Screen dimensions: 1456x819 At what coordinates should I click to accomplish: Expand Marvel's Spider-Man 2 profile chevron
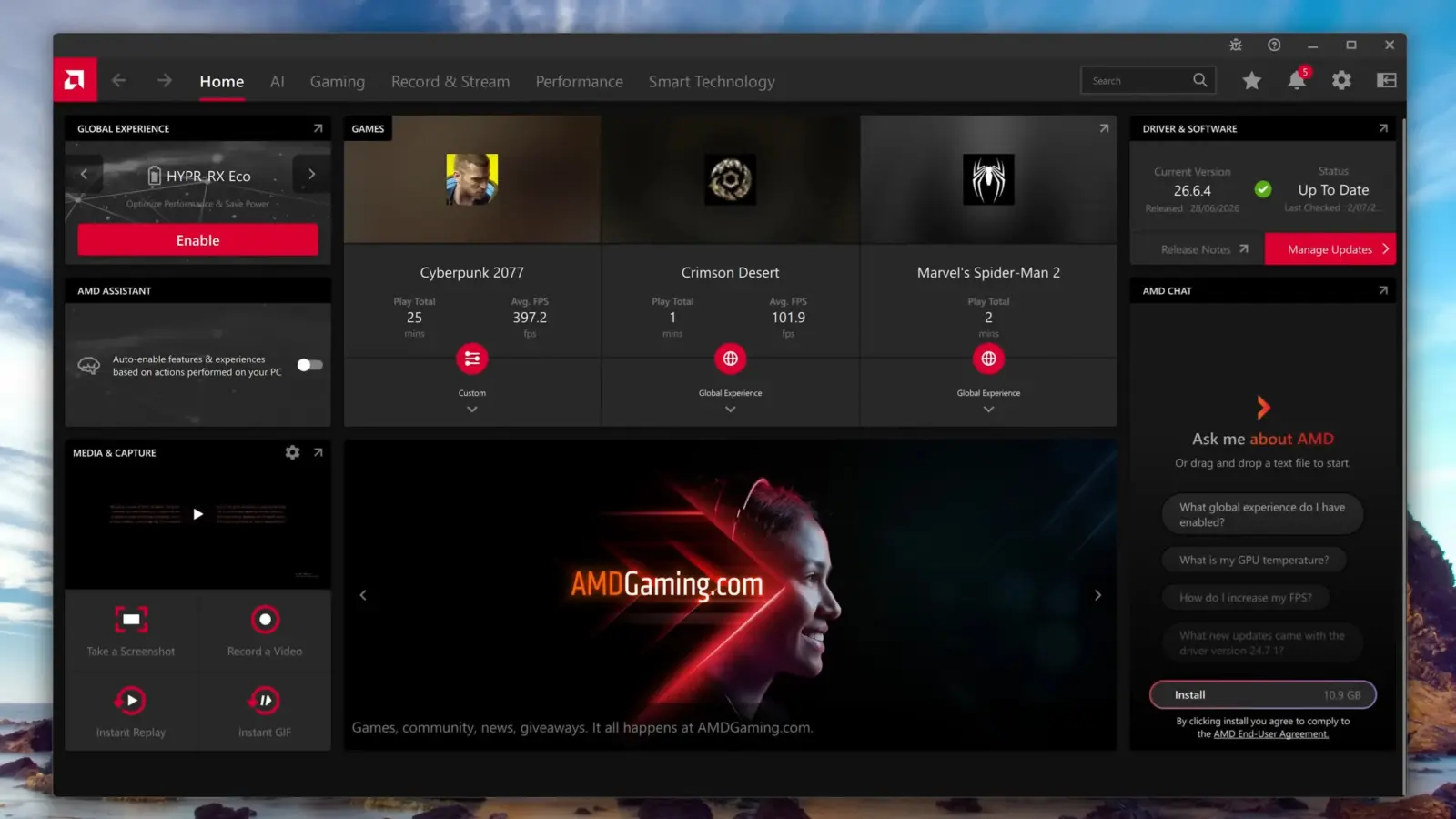click(x=988, y=409)
